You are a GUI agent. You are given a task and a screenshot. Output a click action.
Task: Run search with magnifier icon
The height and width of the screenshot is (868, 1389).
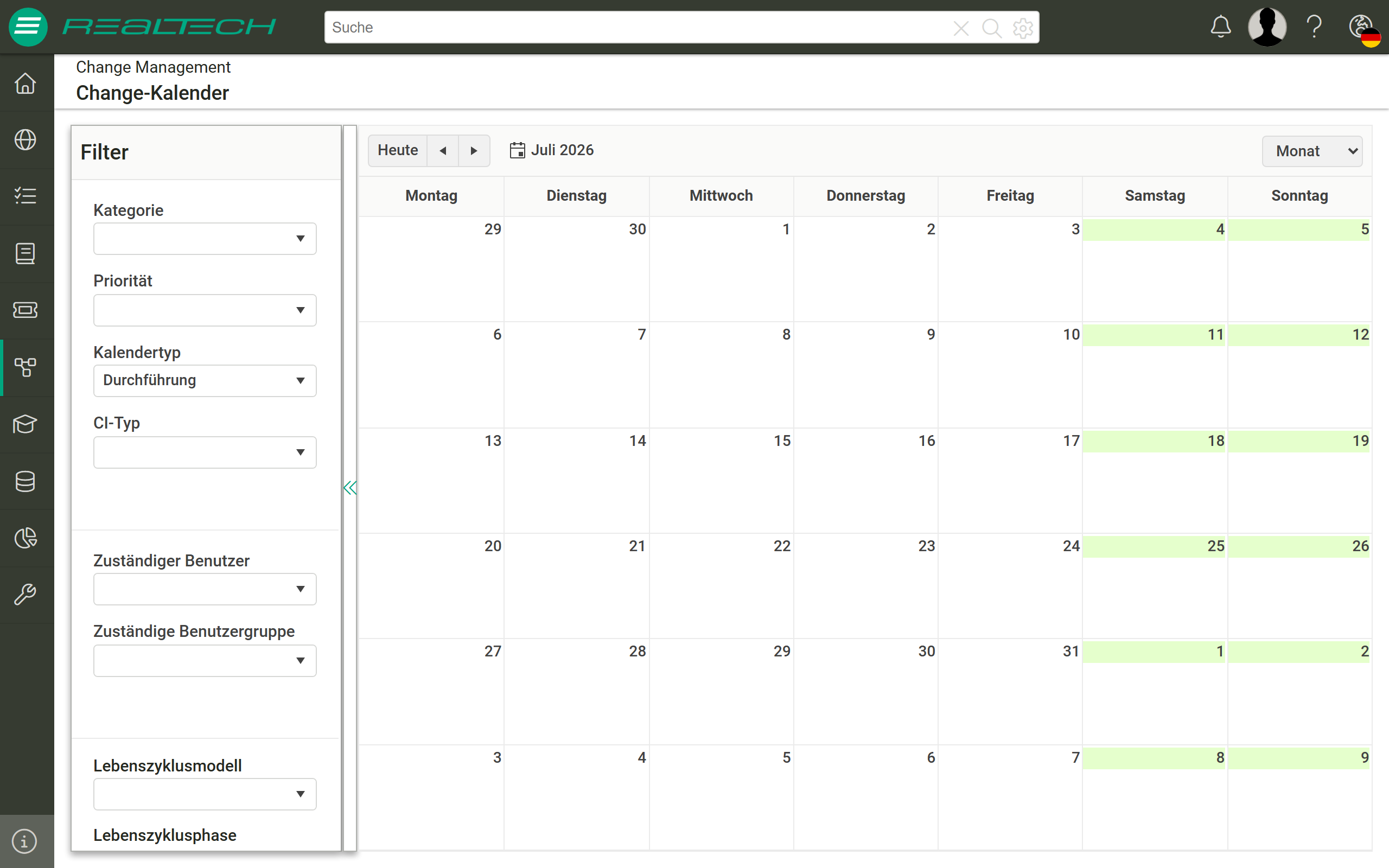(992, 28)
